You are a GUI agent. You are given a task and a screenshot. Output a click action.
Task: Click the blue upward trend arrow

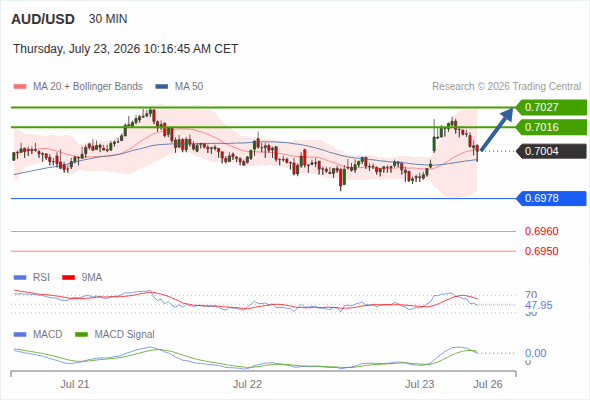pyautogui.click(x=497, y=129)
